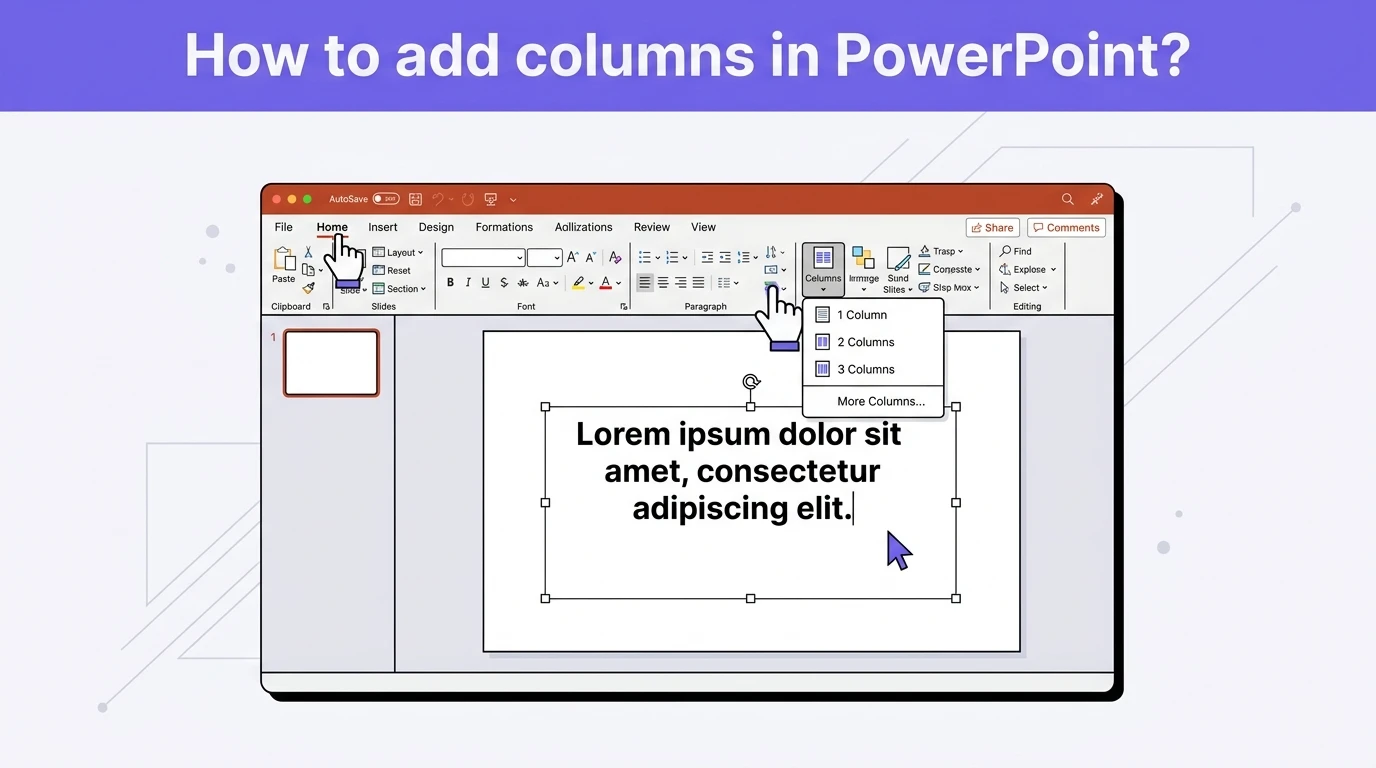Apply Underline formatting
Viewport: 1376px width, 768px height.
coord(485,282)
